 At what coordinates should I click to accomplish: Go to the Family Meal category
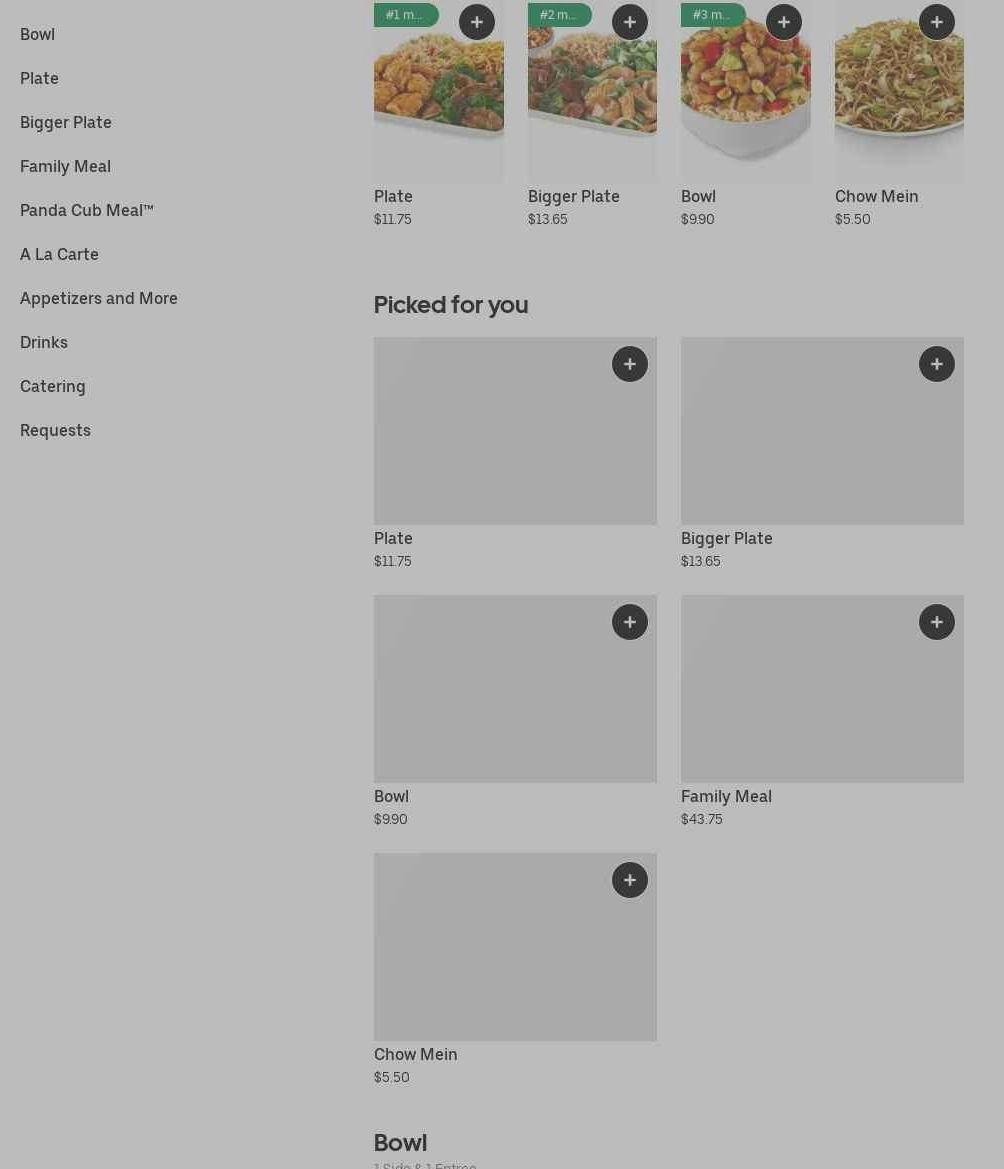click(x=65, y=166)
